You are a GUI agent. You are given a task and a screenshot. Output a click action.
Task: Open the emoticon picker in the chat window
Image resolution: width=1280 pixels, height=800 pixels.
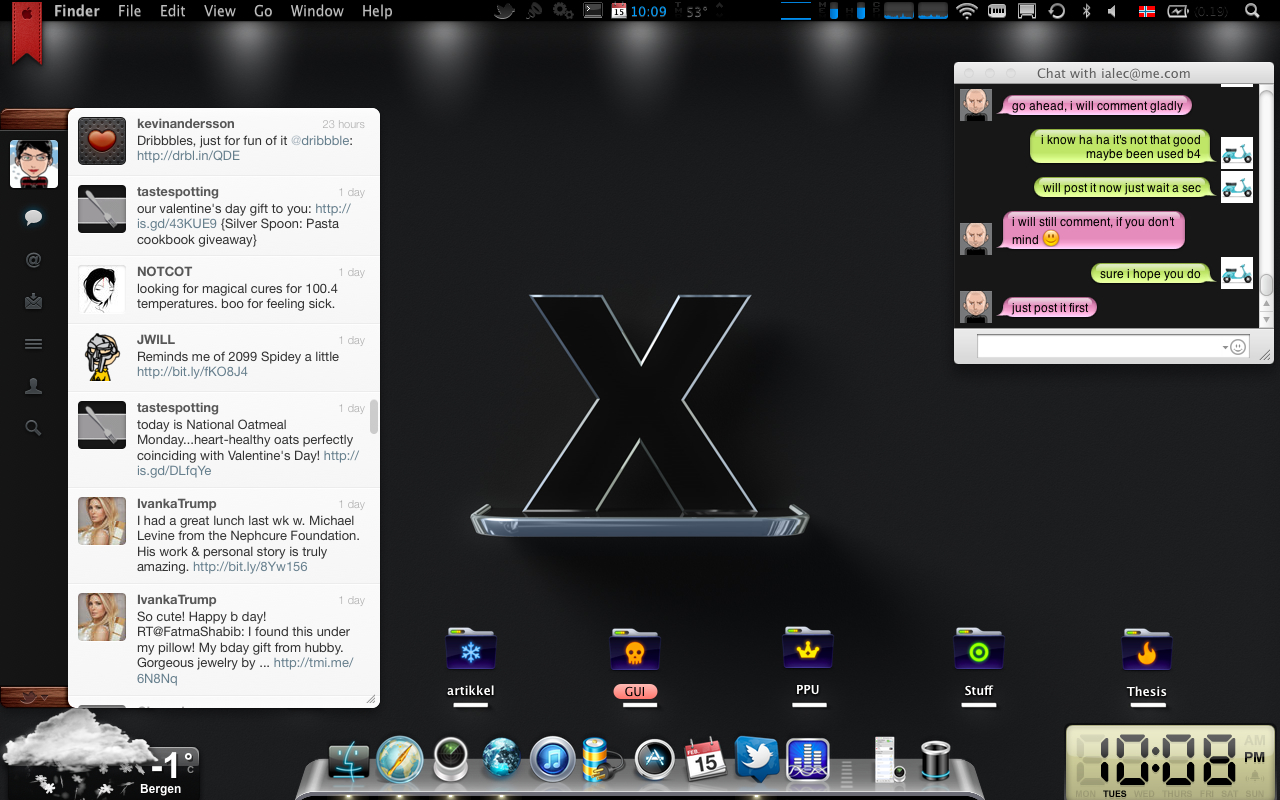(1238, 347)
